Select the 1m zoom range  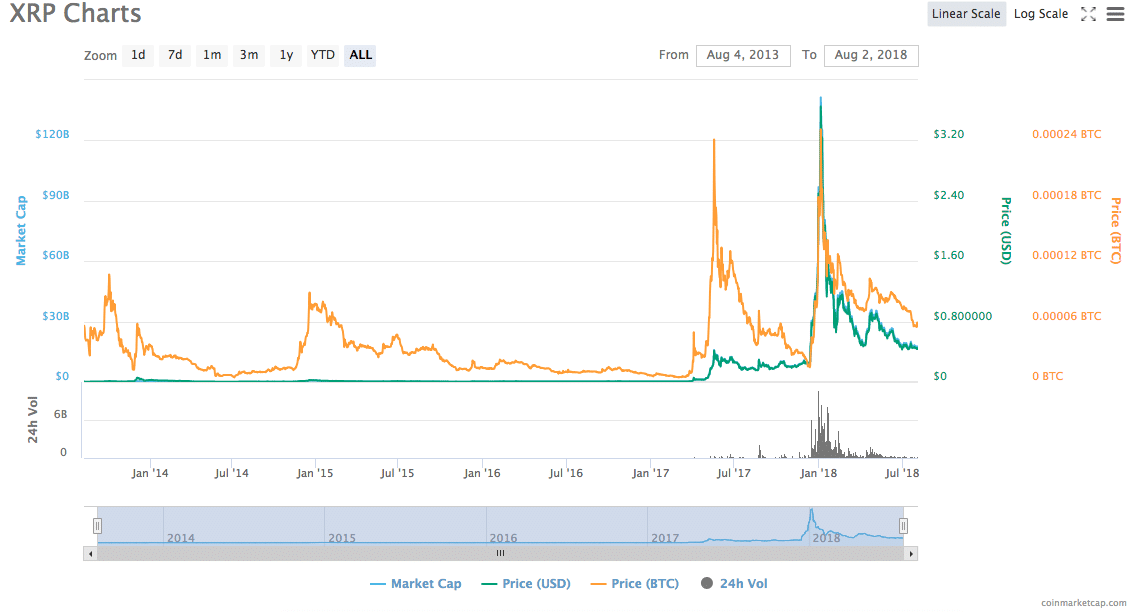212,55
